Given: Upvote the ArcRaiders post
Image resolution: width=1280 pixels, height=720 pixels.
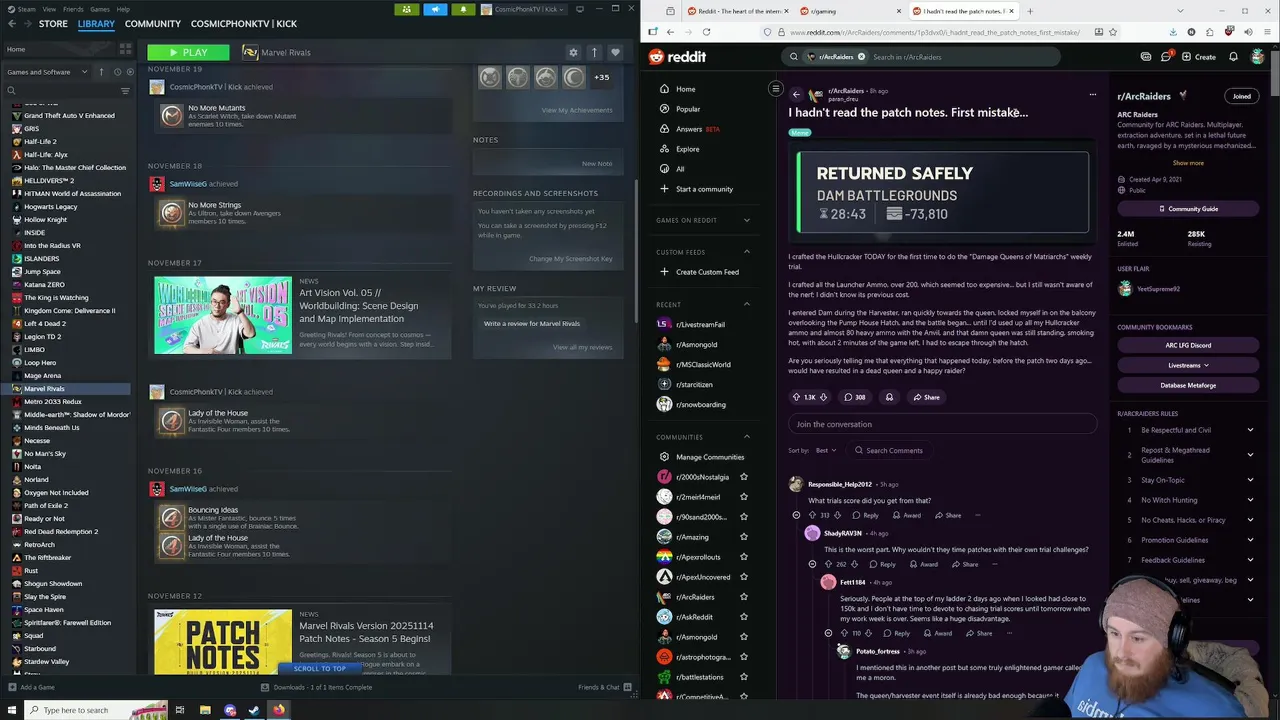Looking at the screenshot, I should 796,397.
